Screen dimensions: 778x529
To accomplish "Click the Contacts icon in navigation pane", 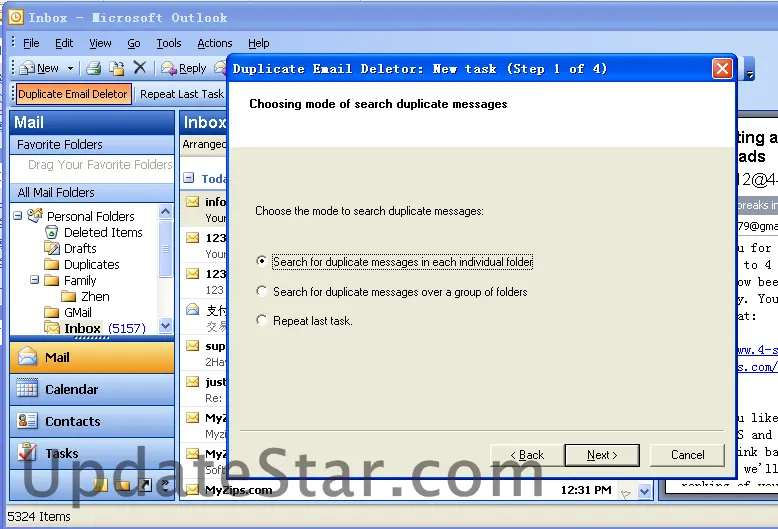I will (27, 421).
